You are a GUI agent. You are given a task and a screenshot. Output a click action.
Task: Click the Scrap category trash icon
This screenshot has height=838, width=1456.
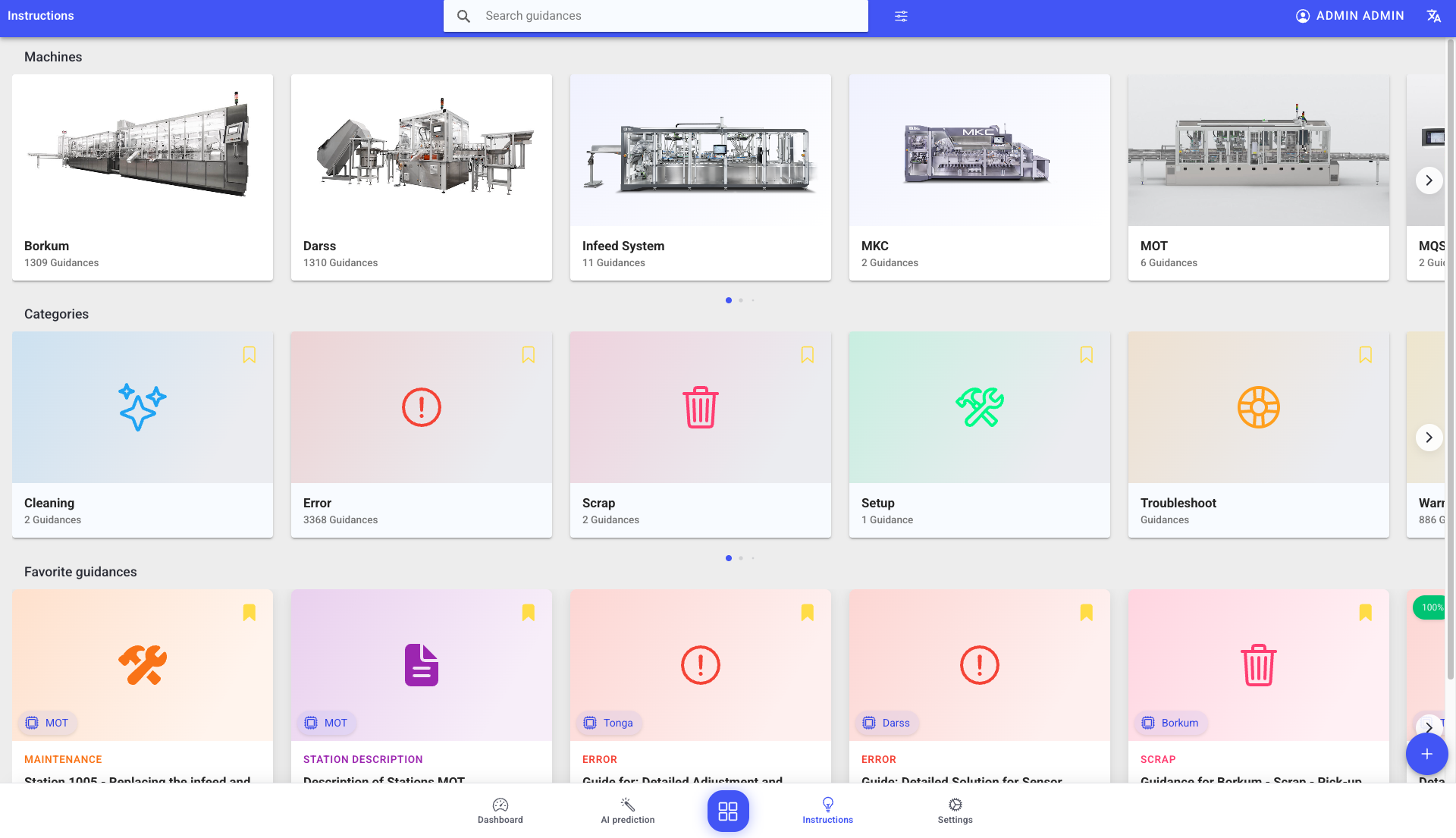701,407
